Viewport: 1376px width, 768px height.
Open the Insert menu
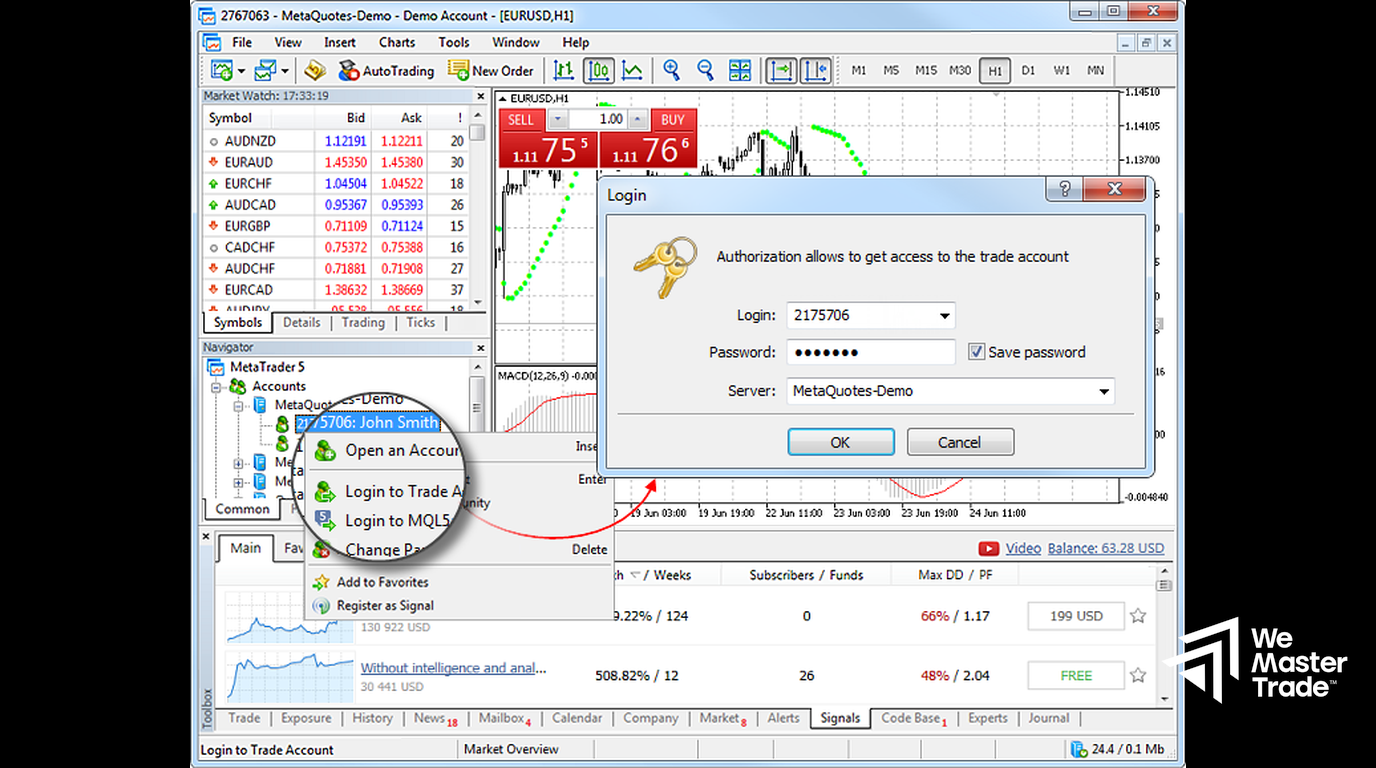[x=340, y=42]
